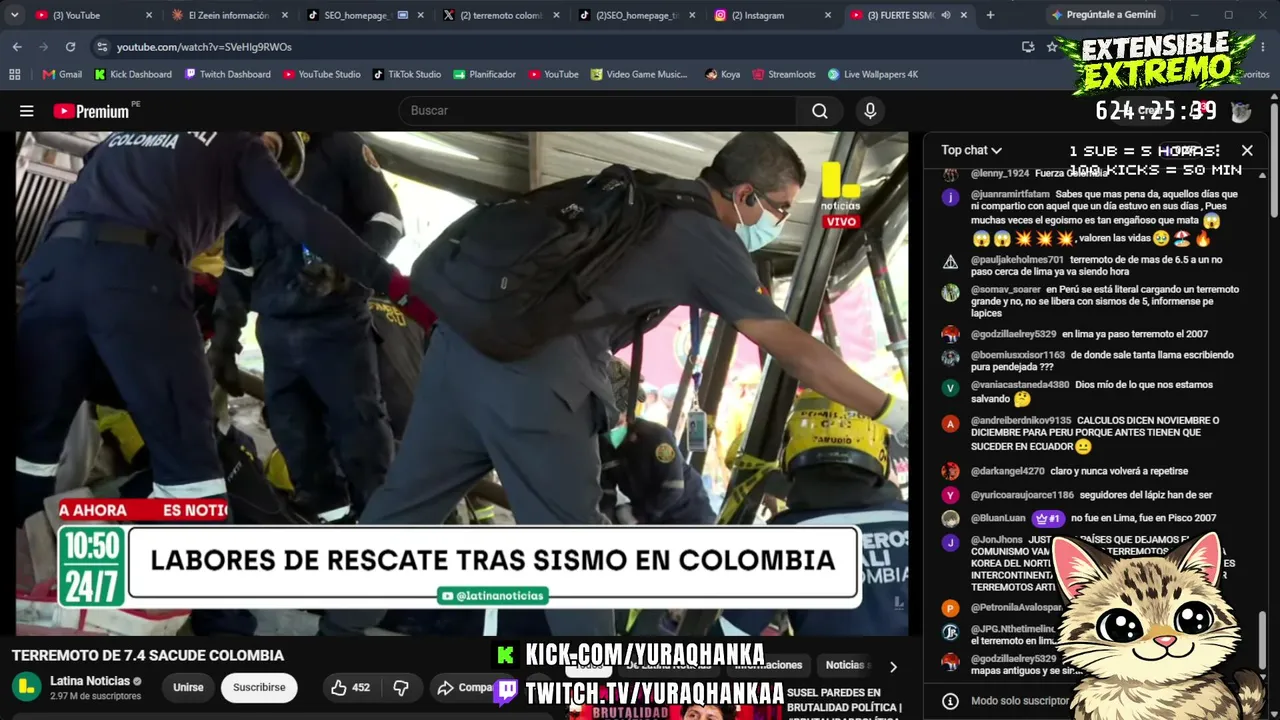Open the Kick Dashboard bookmark
The width and height of the screenshot is (1280, 720).
coord(133,74)
